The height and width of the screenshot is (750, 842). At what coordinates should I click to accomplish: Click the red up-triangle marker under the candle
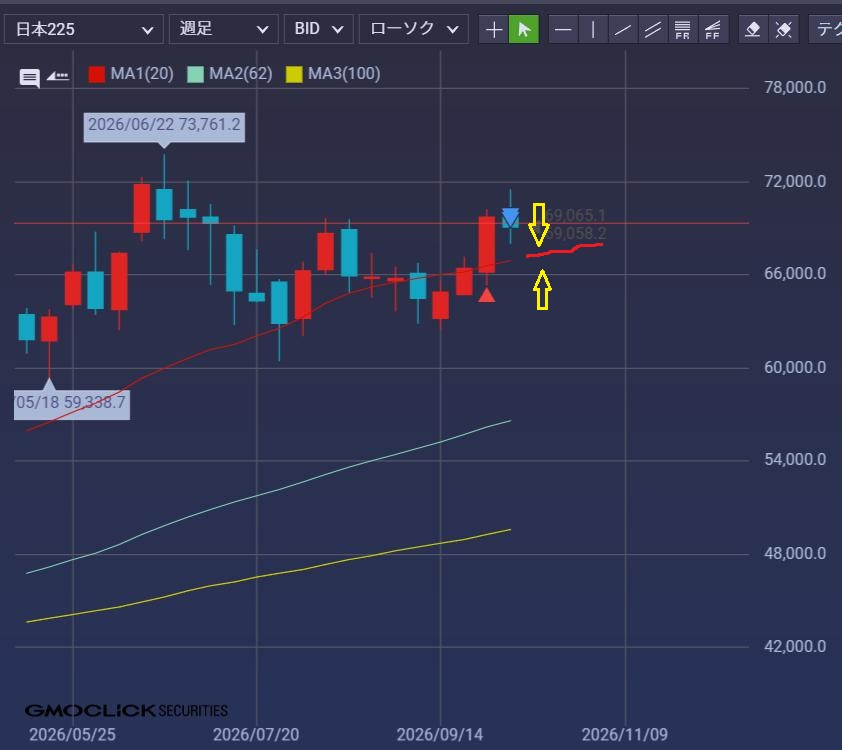click(487, 295)
